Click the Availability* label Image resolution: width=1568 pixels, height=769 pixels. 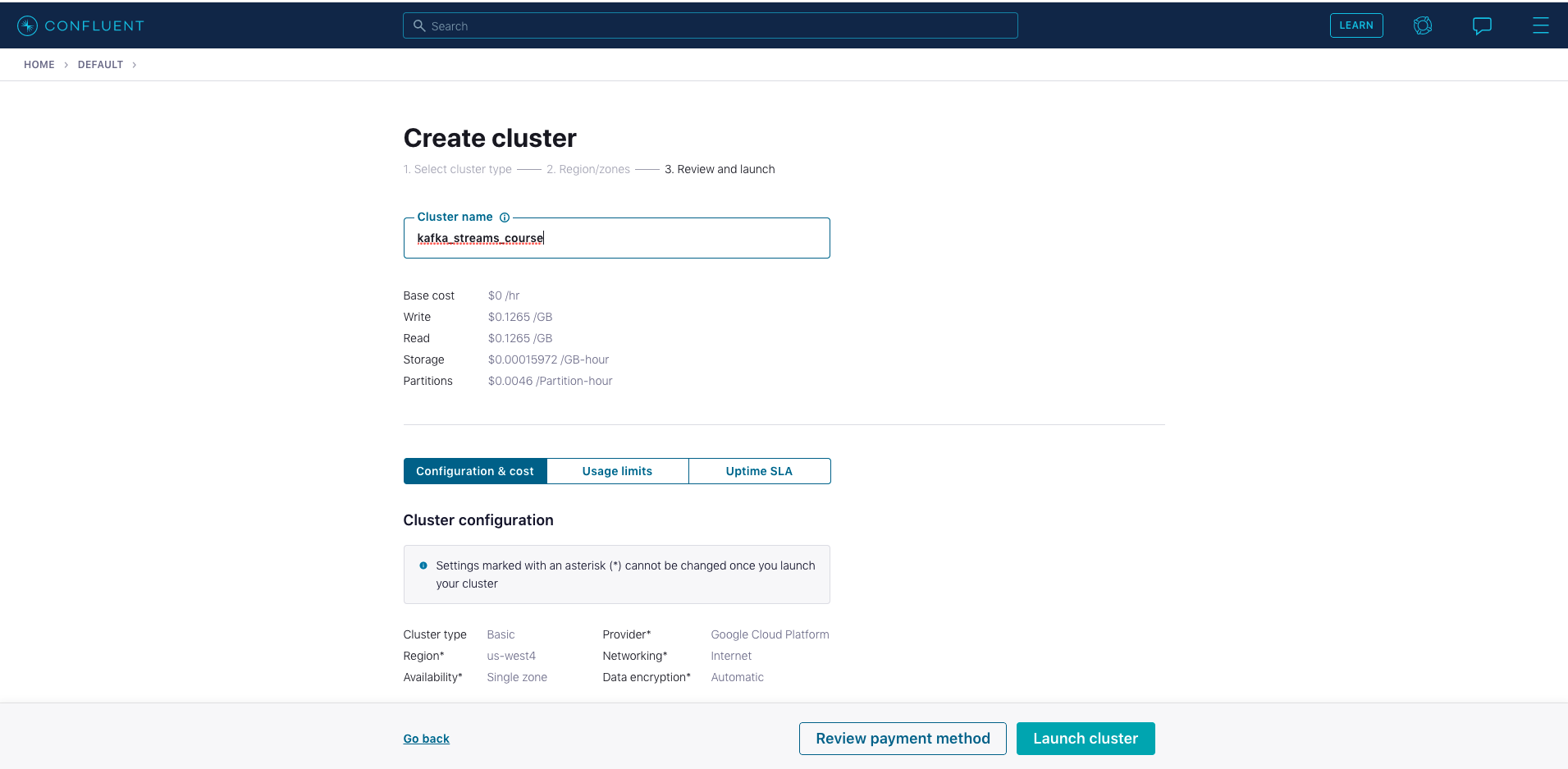coord(432,677)
